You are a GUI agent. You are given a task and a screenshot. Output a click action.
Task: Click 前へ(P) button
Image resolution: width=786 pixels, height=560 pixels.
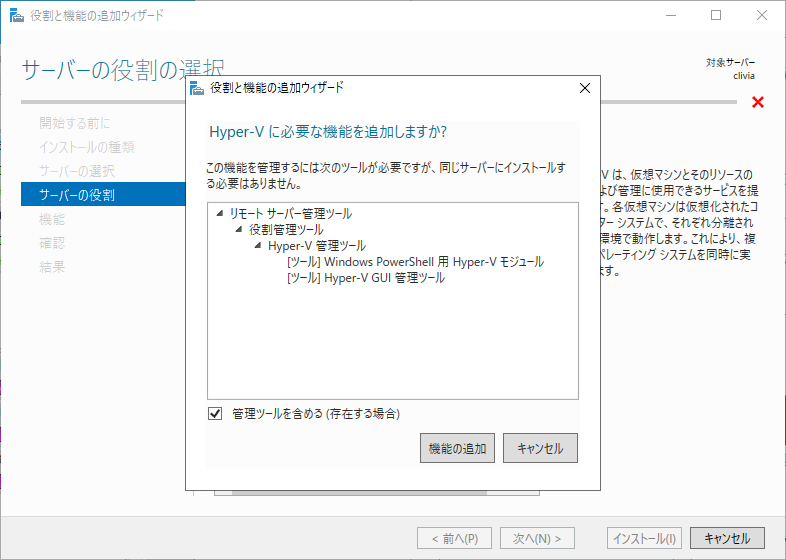click(x=454, y=538)
